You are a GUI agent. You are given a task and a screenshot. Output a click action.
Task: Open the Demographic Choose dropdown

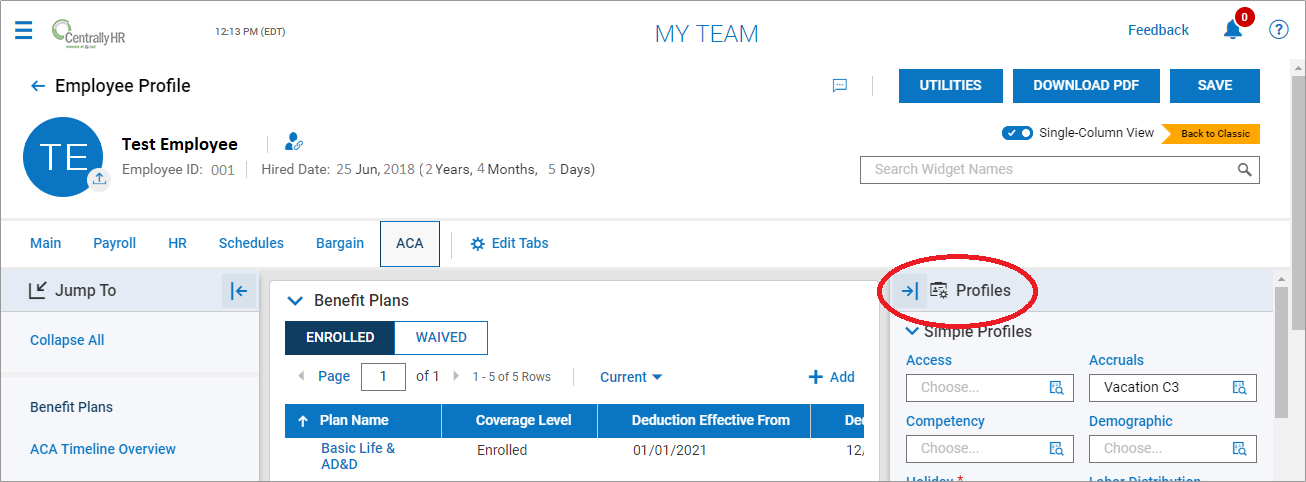coord(1172,449)
